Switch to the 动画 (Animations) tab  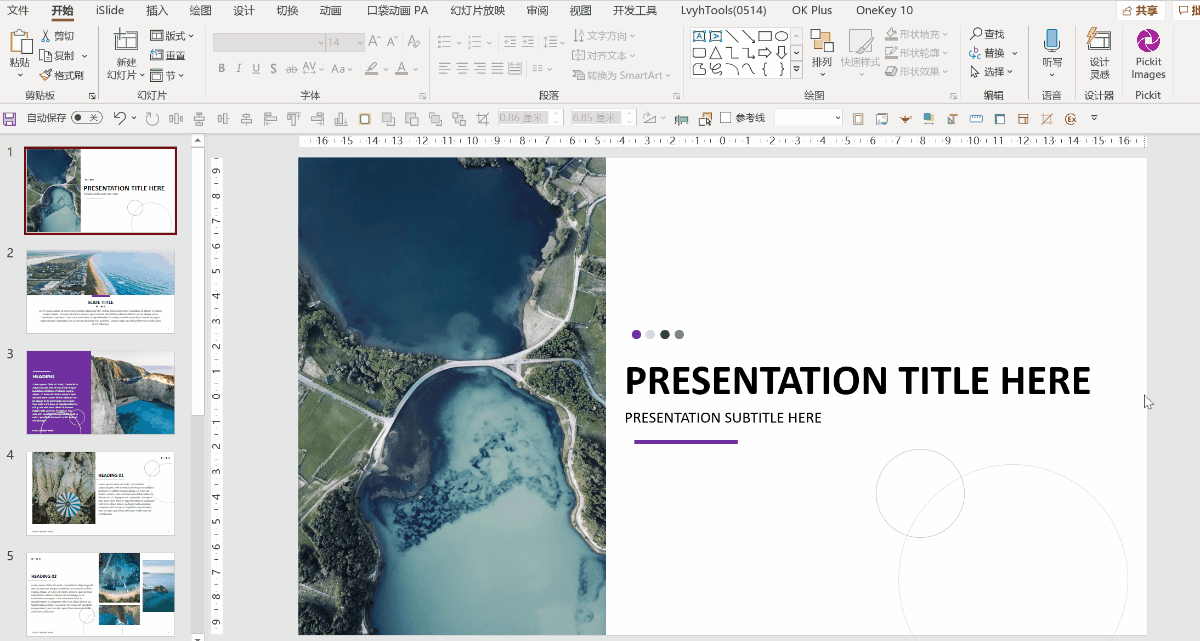[330, 10]
